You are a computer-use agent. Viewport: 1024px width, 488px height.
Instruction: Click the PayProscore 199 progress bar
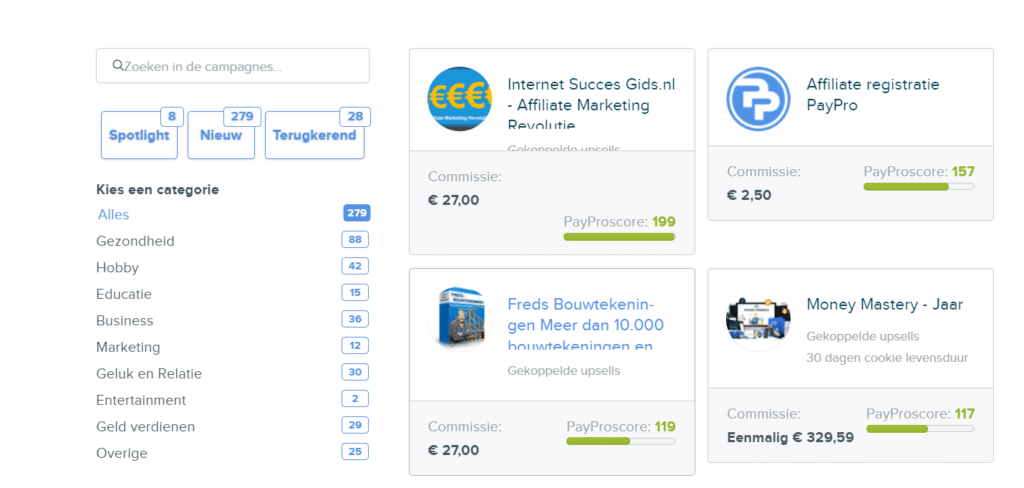click(619, 237)
